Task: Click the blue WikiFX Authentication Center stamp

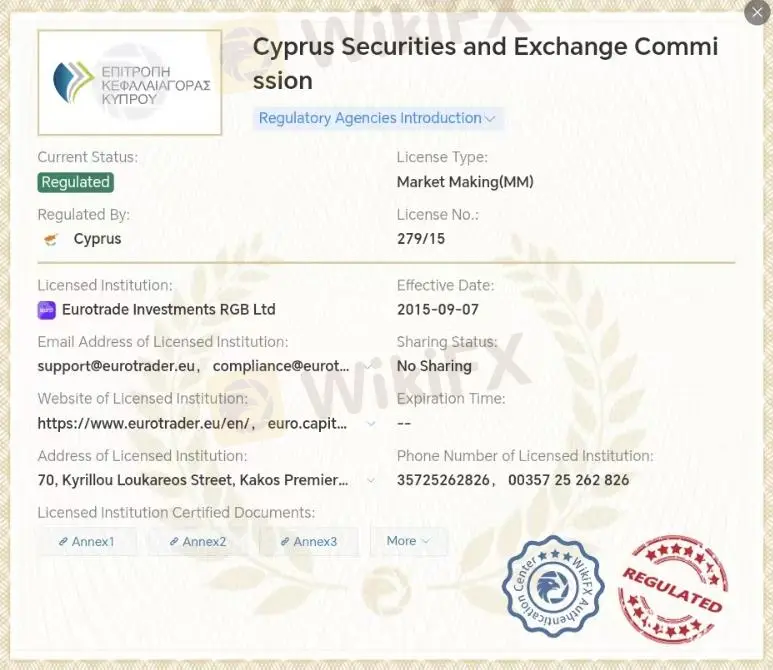Action: point(553,587)
